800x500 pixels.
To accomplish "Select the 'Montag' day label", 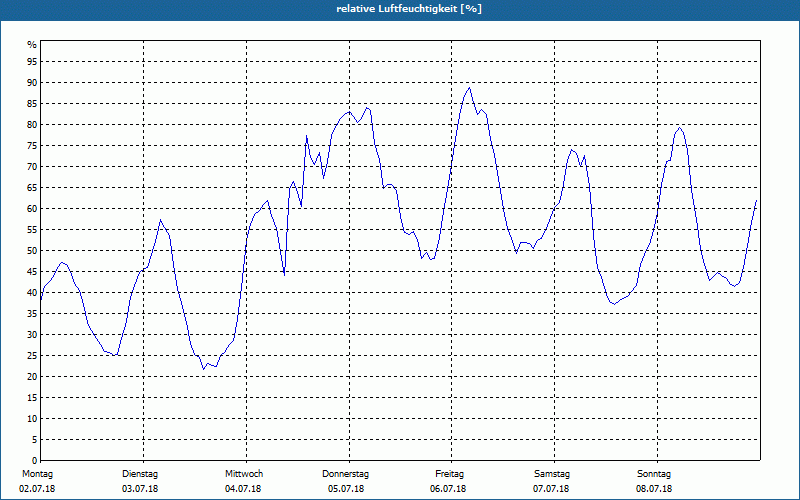I will (x=37, y=474).
